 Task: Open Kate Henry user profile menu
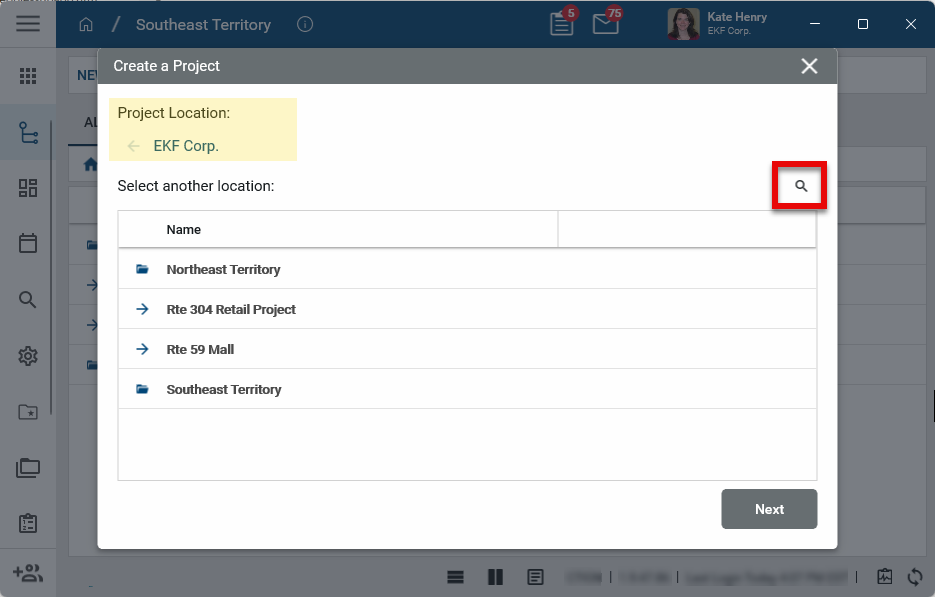click(718, 24)
